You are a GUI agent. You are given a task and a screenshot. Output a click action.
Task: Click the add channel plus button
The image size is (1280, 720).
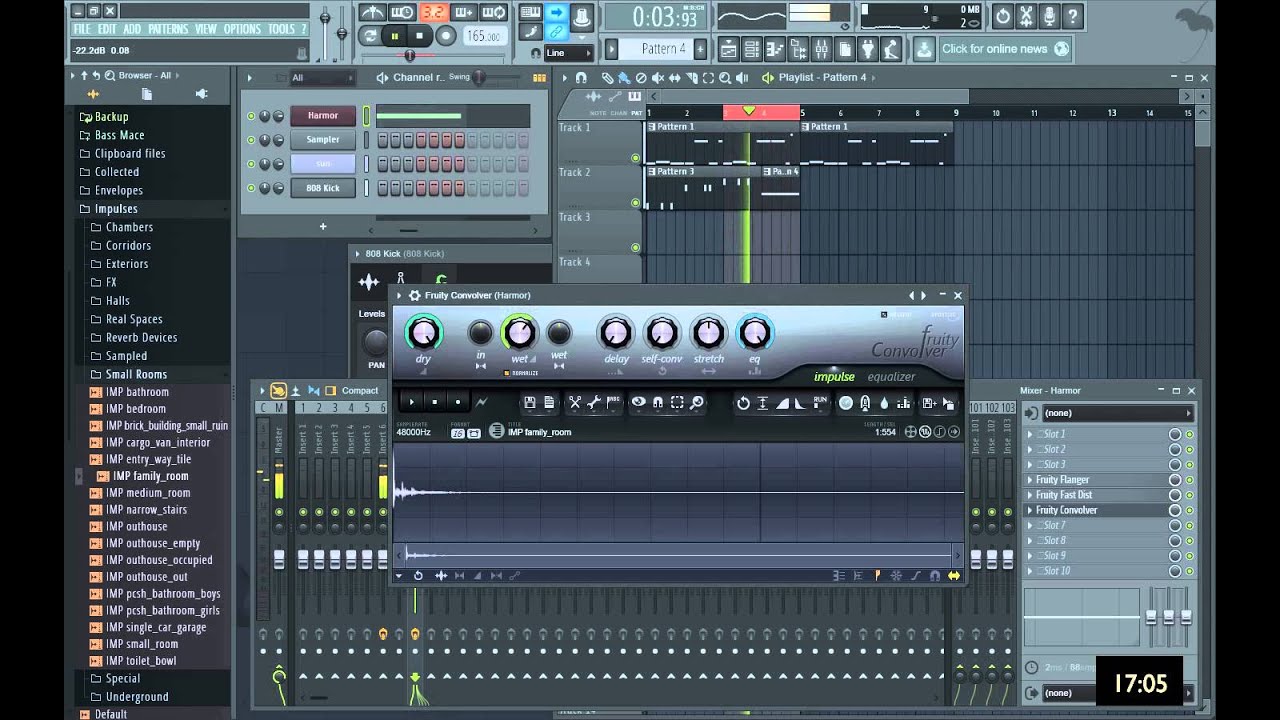(x=323, y=226)
